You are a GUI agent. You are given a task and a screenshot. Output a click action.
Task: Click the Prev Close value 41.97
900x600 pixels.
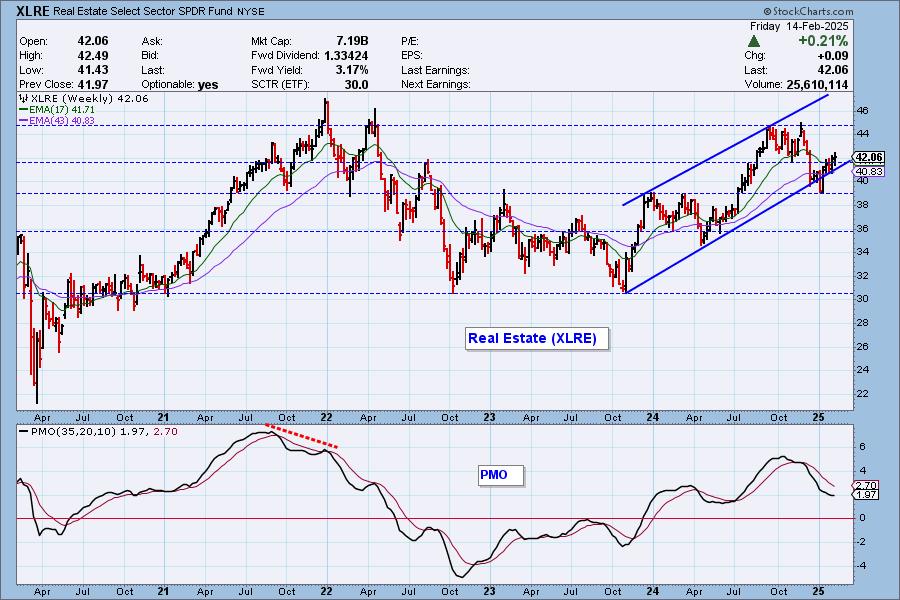(93, 84)
